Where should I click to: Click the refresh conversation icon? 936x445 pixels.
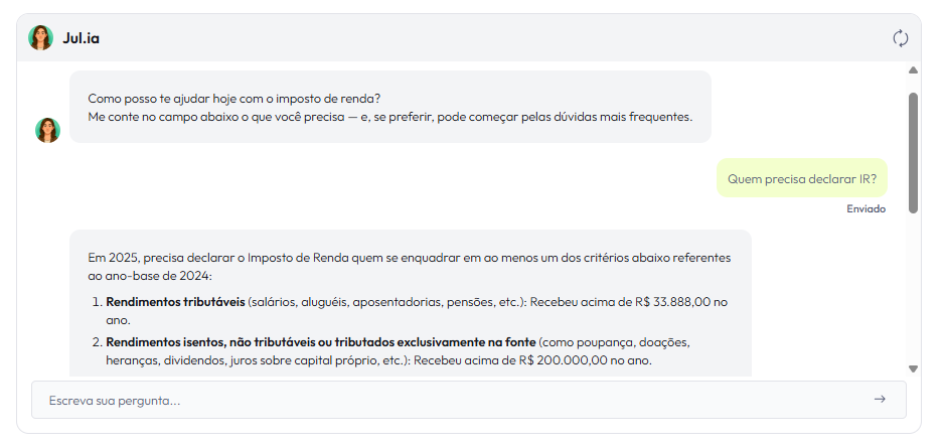pyautogui.click(x=900, y=38)
